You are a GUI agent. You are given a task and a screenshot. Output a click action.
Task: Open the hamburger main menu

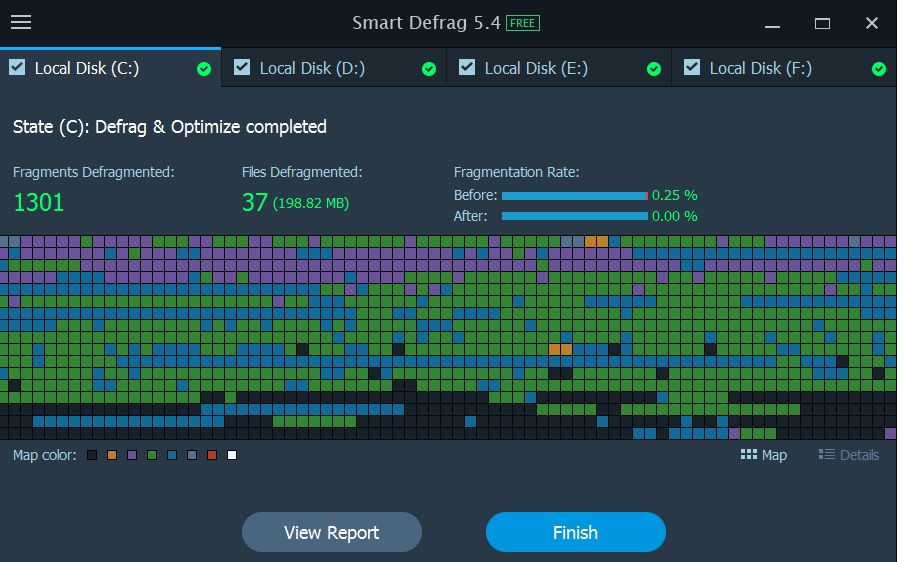[x=21, y=22]
